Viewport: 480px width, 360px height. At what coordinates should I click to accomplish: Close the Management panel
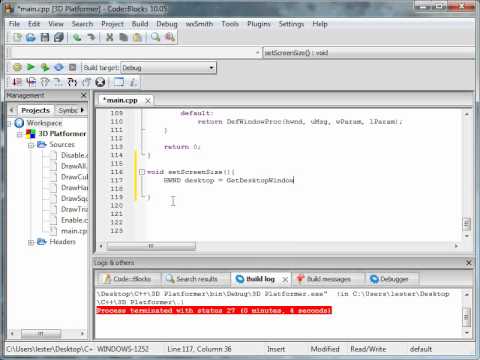tap(84, 95)
